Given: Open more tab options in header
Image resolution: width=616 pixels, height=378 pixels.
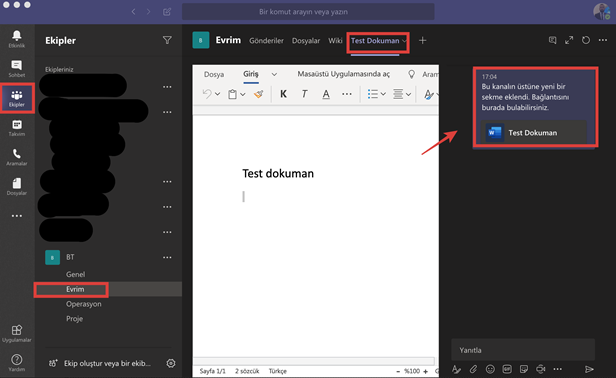Looking at the screenshot, I should click(603, 40).
